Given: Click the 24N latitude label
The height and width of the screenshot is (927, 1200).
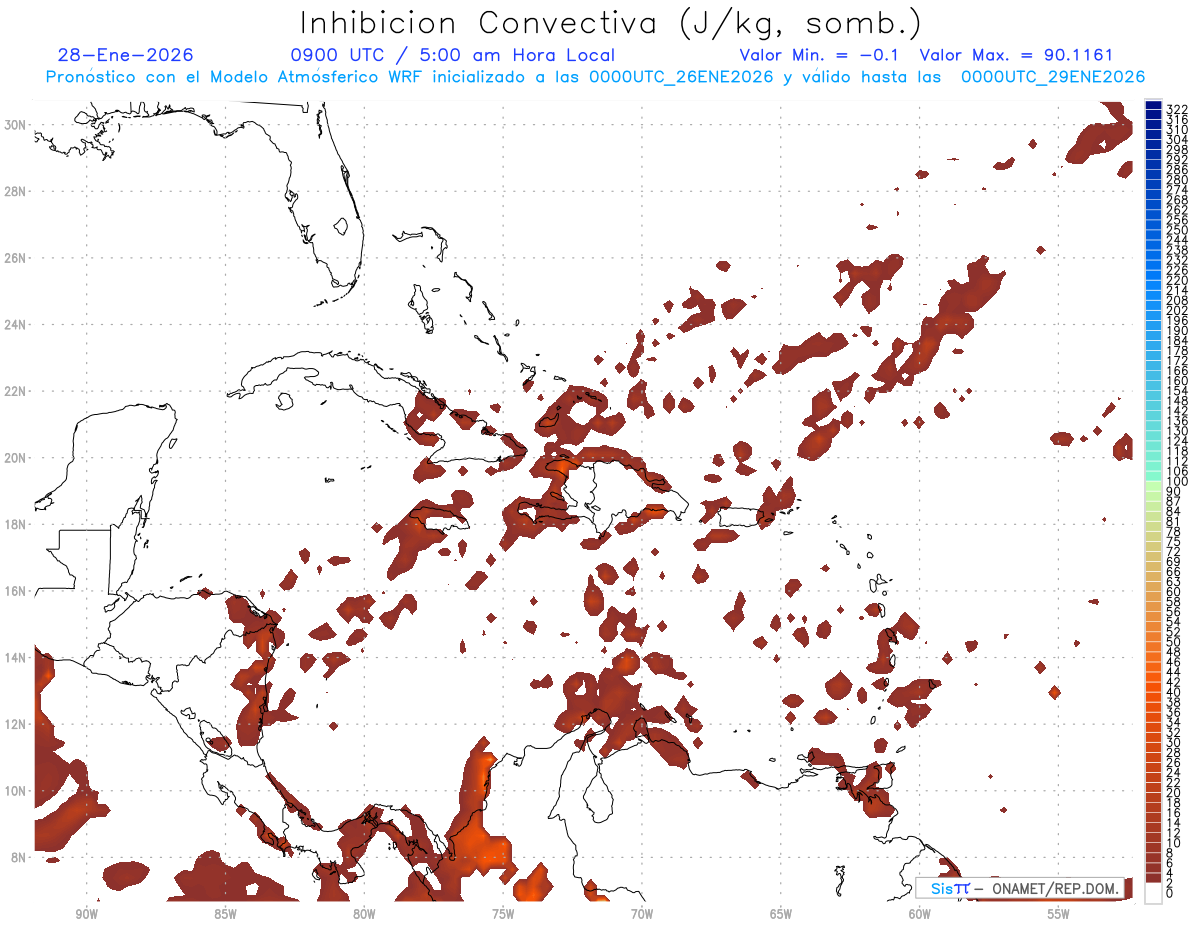Looking at the screenshot, I should click(14, 324).
